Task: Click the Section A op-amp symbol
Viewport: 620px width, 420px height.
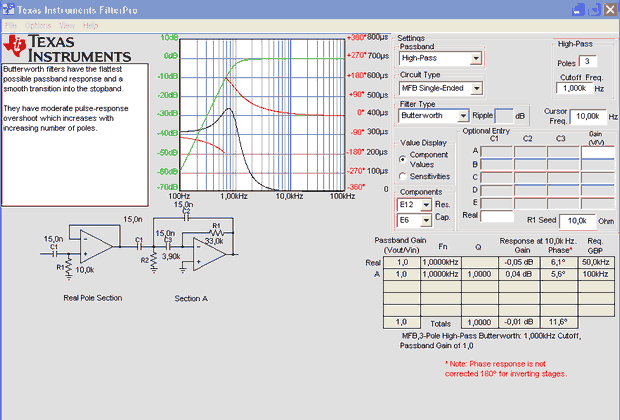Action: tap(210, 254)
